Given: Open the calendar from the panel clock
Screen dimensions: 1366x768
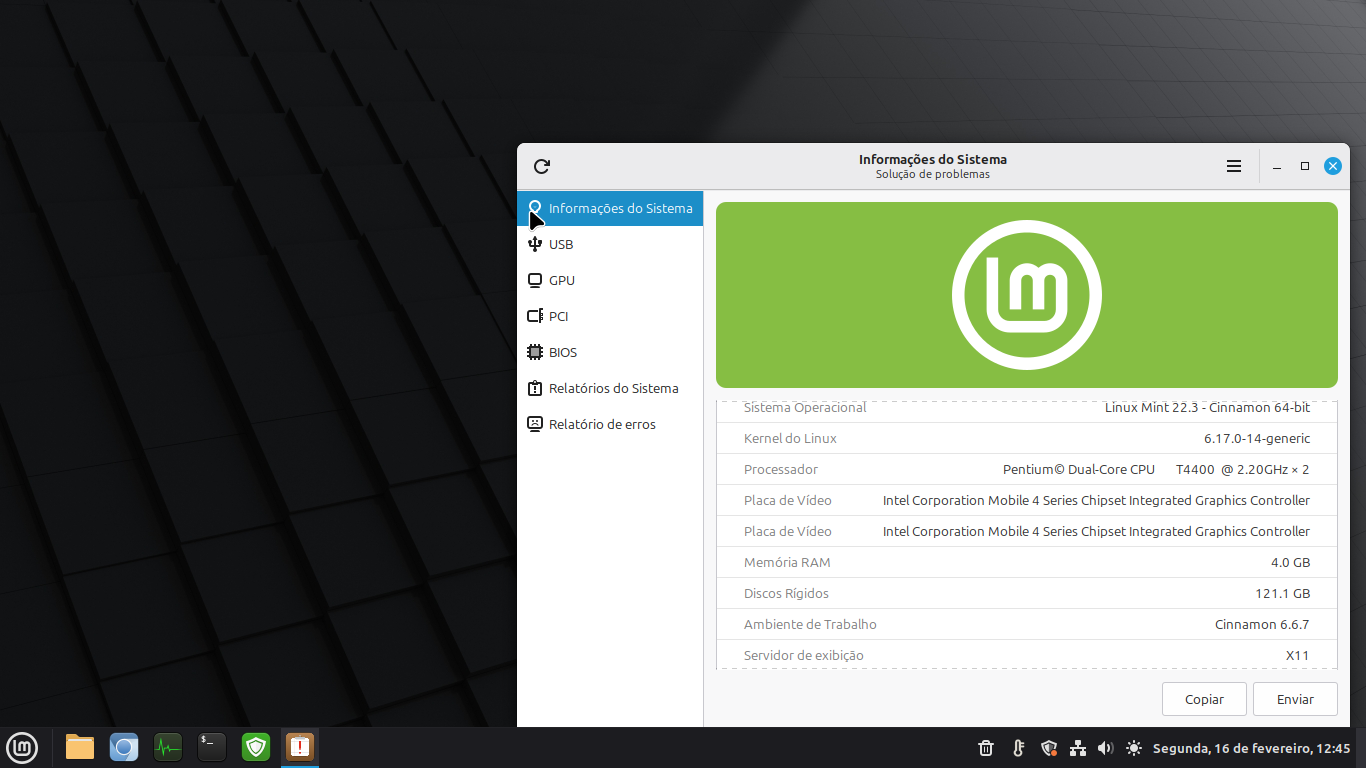Looking at the screenshot, I should [1252, 748].
